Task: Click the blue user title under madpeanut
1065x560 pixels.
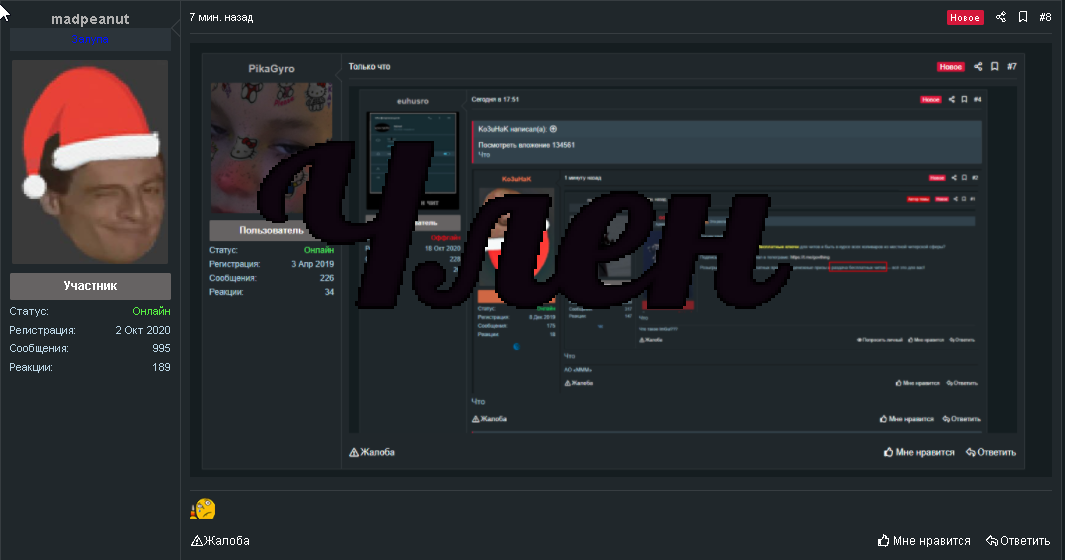Action: [x=90, y=39]
